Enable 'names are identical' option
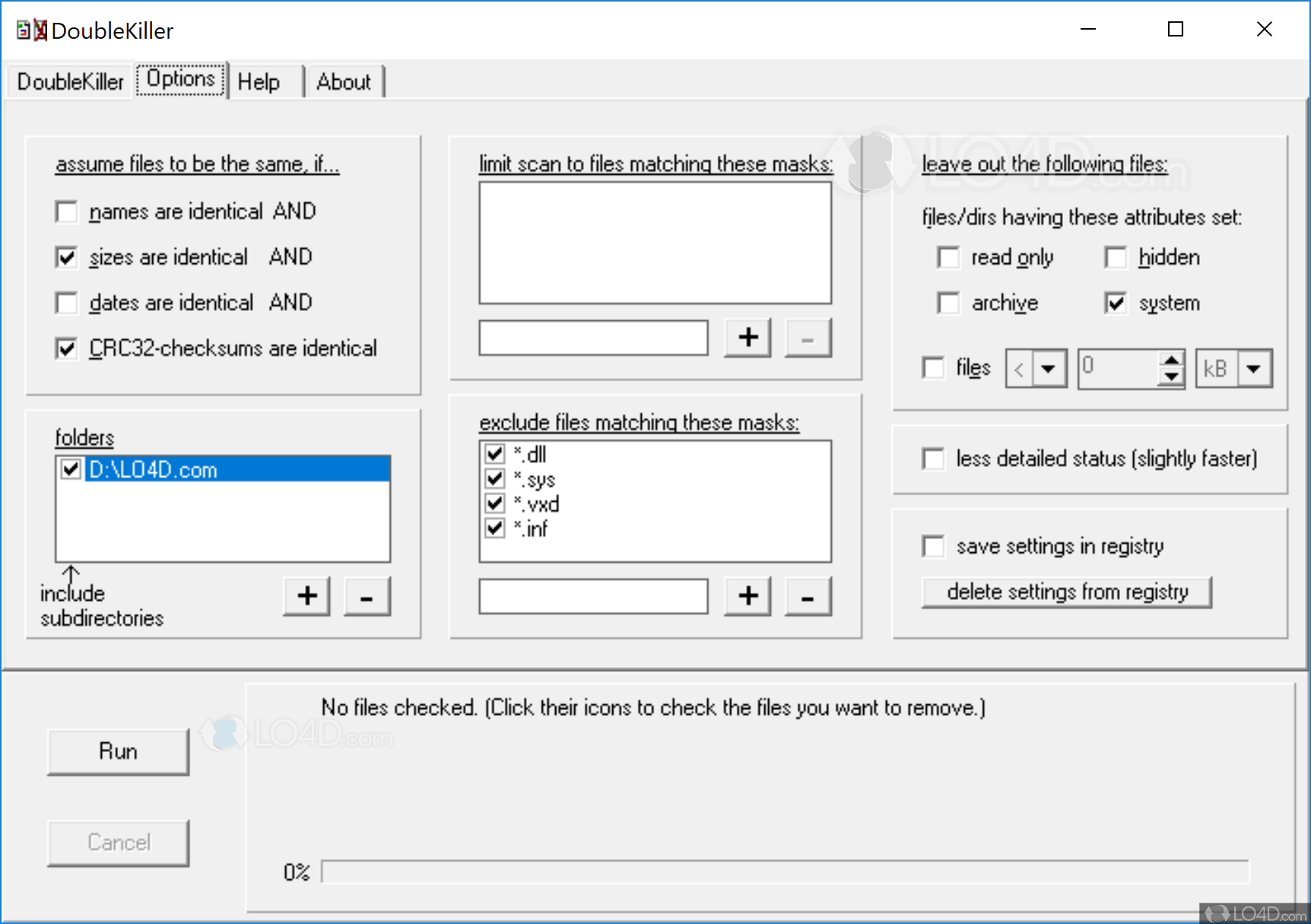 (x=67, y=211)
